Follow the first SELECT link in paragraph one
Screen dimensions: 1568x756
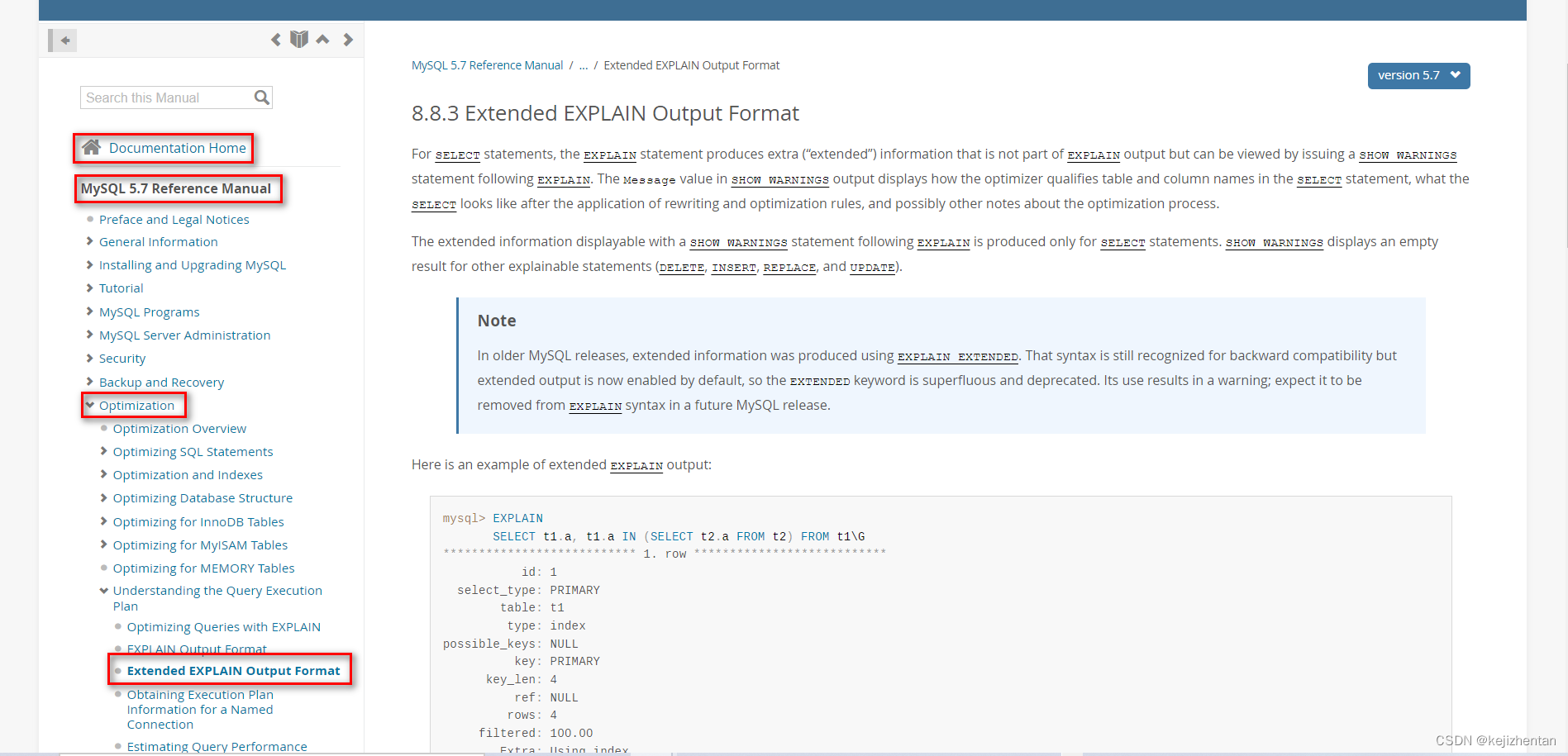[x=458, y=155]
